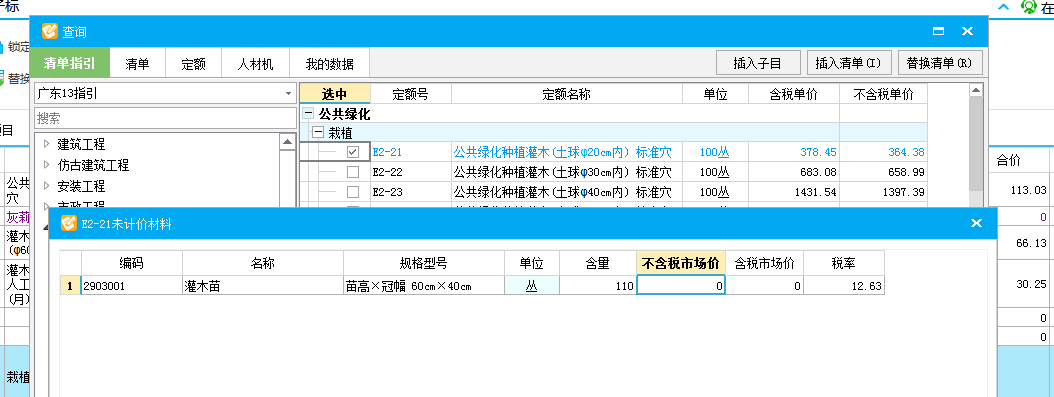The height and width of the screenshot is (397, 1054).
Task: Collapse the ribbon with the top chevron
Action: tap(1004, 7)
